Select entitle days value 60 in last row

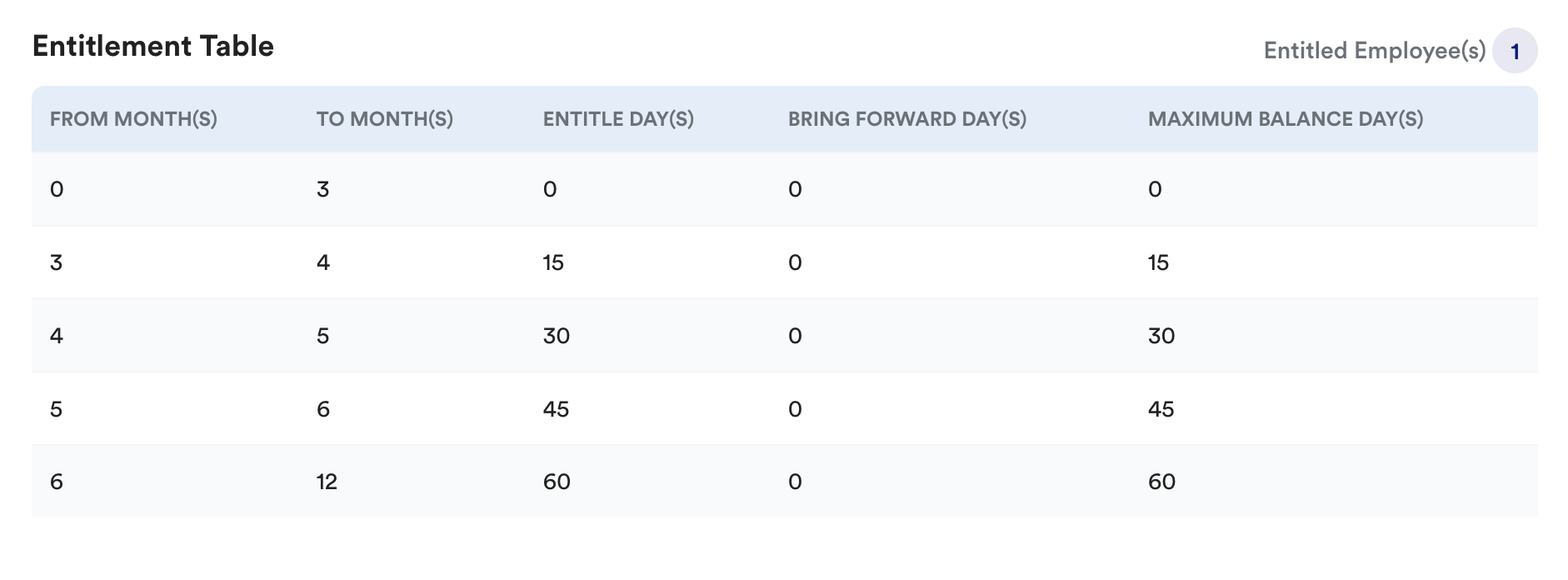557,482
